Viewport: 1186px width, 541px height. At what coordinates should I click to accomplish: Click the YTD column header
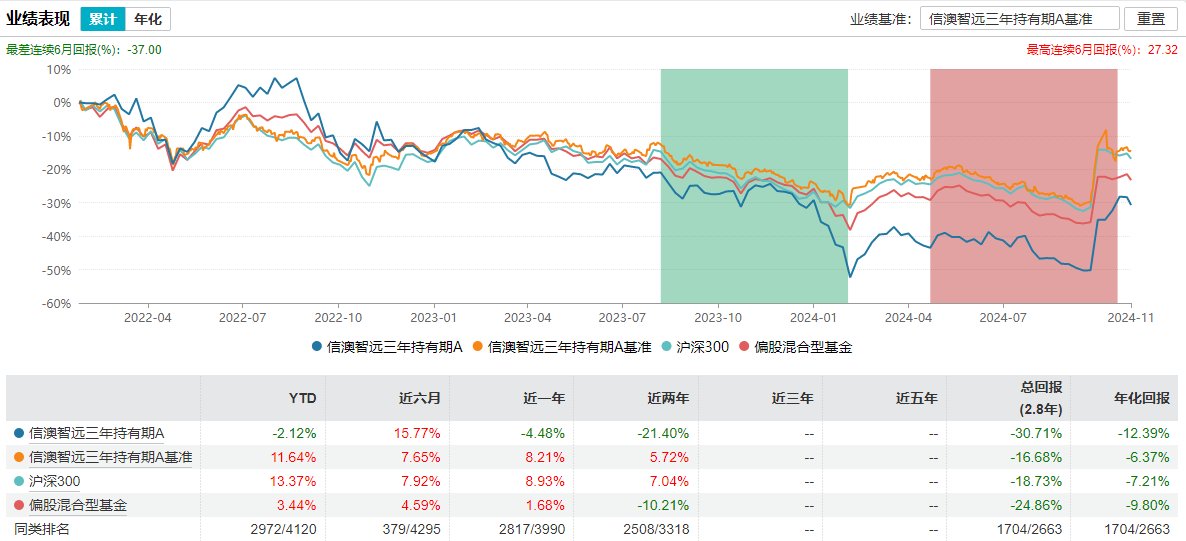click(x=303, y=398)
